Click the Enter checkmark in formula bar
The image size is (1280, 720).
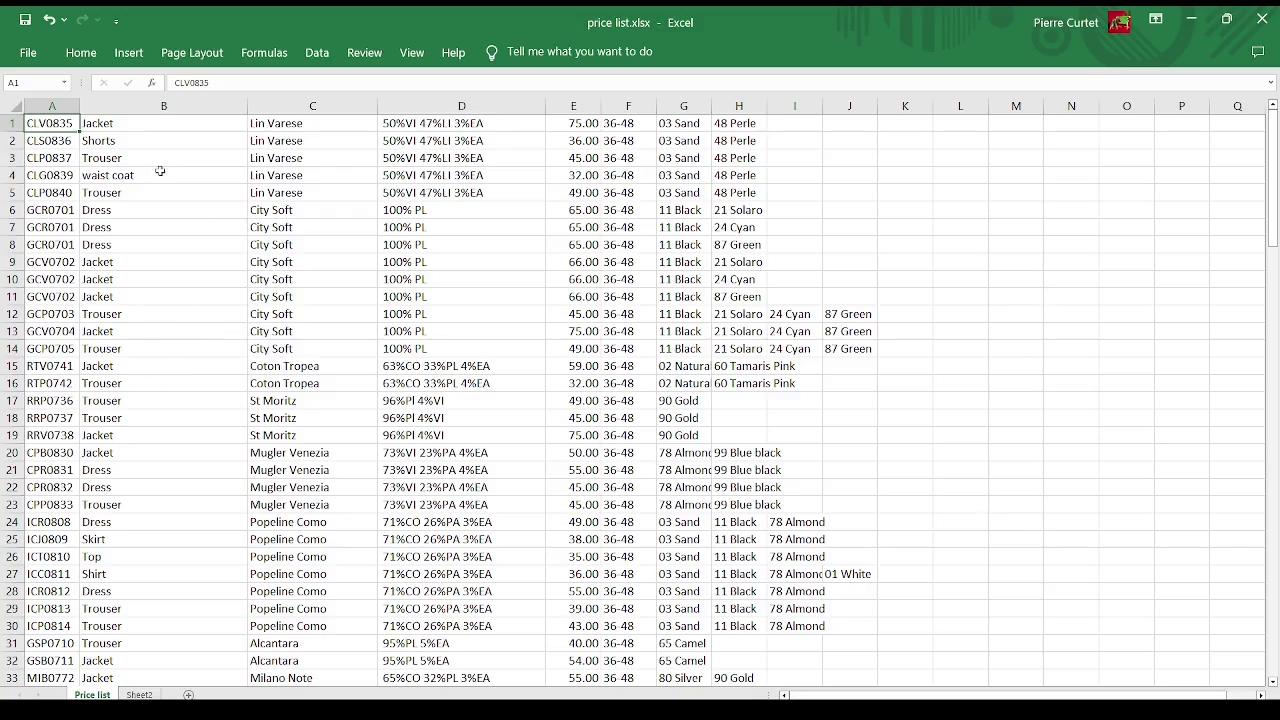coord(128,83)
